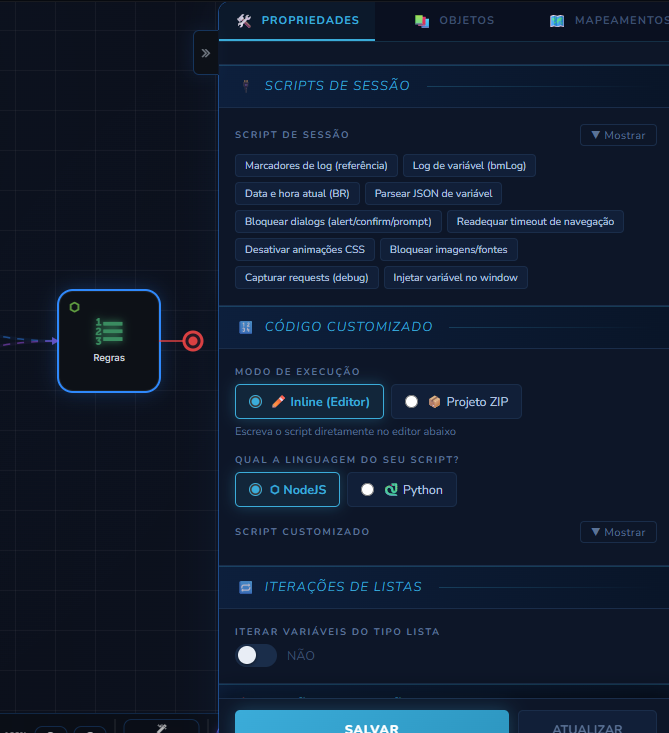This screenshot has height=733, width=669.
Task: Insert the Bloquear imagens/fontes snippet
Action: click(x=448, y=250)
